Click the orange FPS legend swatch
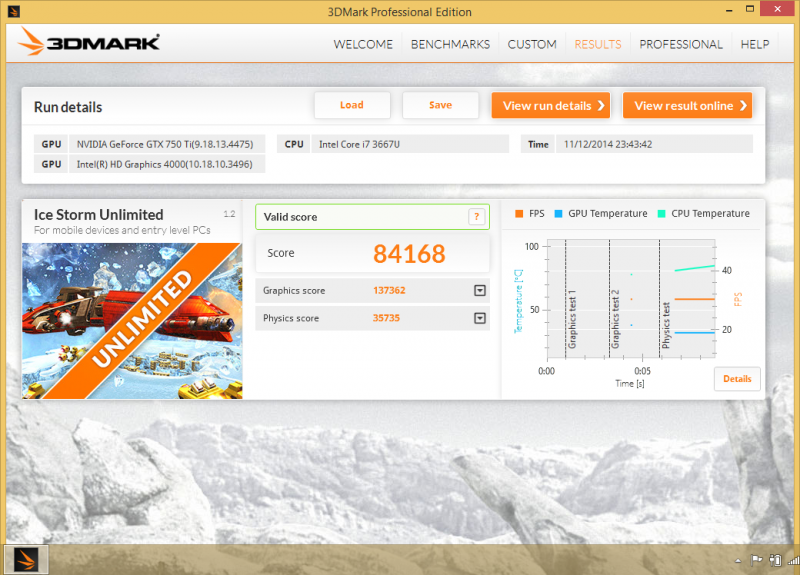Screen dimensions: 800x575 [x=519, y=214]
